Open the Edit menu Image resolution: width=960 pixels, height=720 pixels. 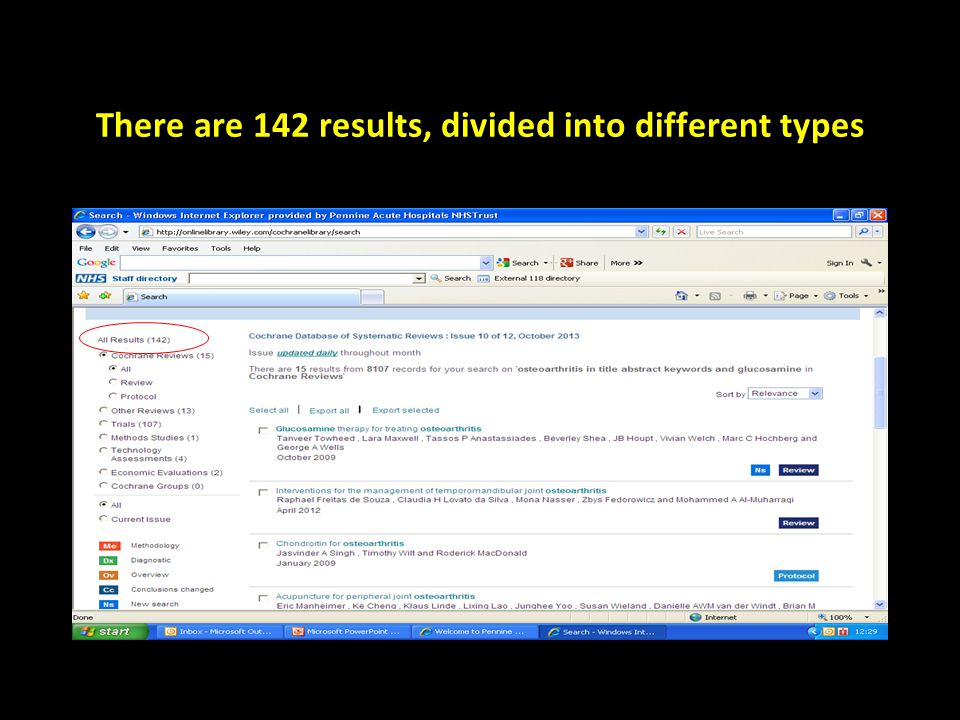coord(111,249)
